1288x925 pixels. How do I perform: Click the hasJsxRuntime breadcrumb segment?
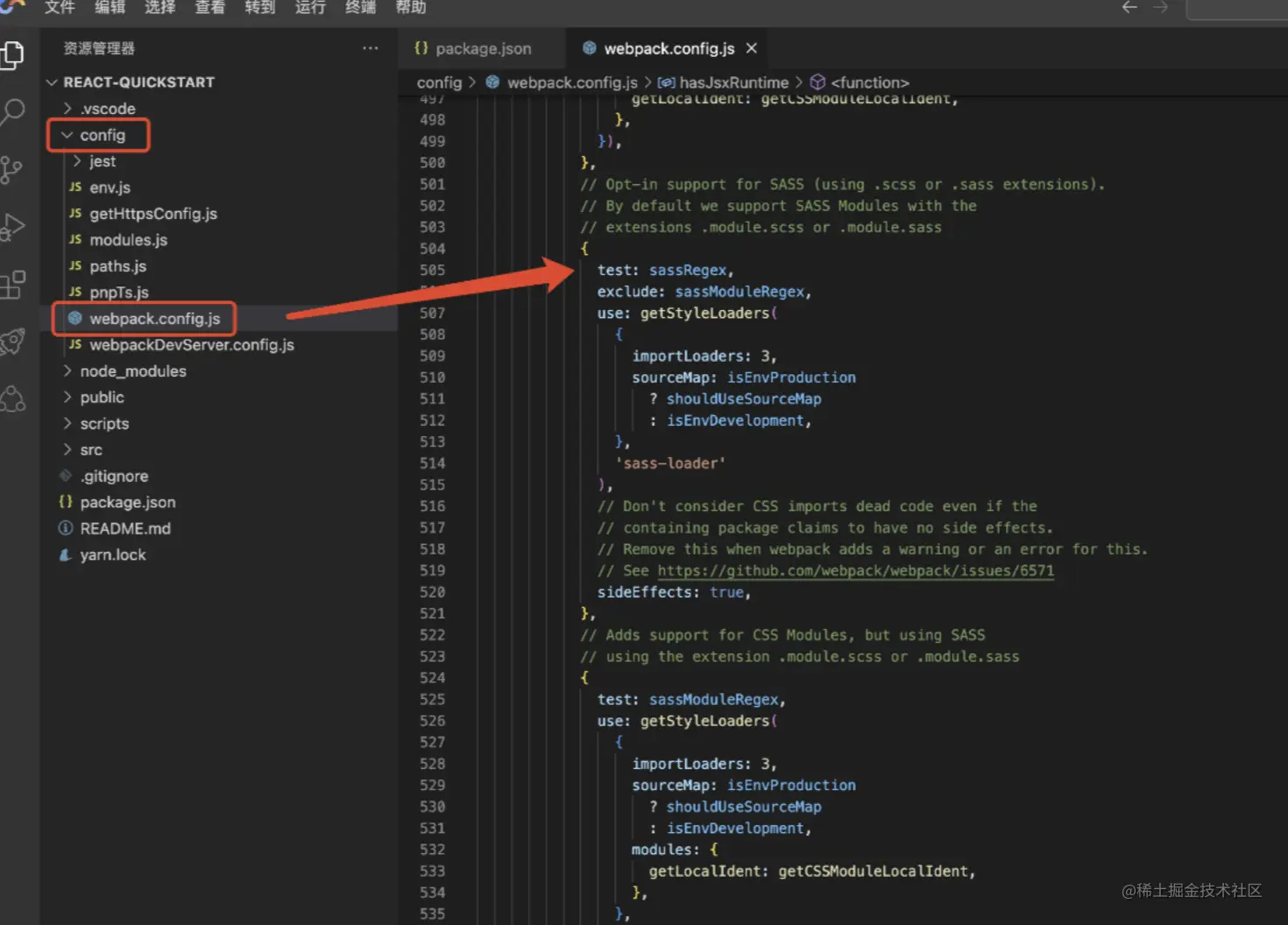pos(733,82)
